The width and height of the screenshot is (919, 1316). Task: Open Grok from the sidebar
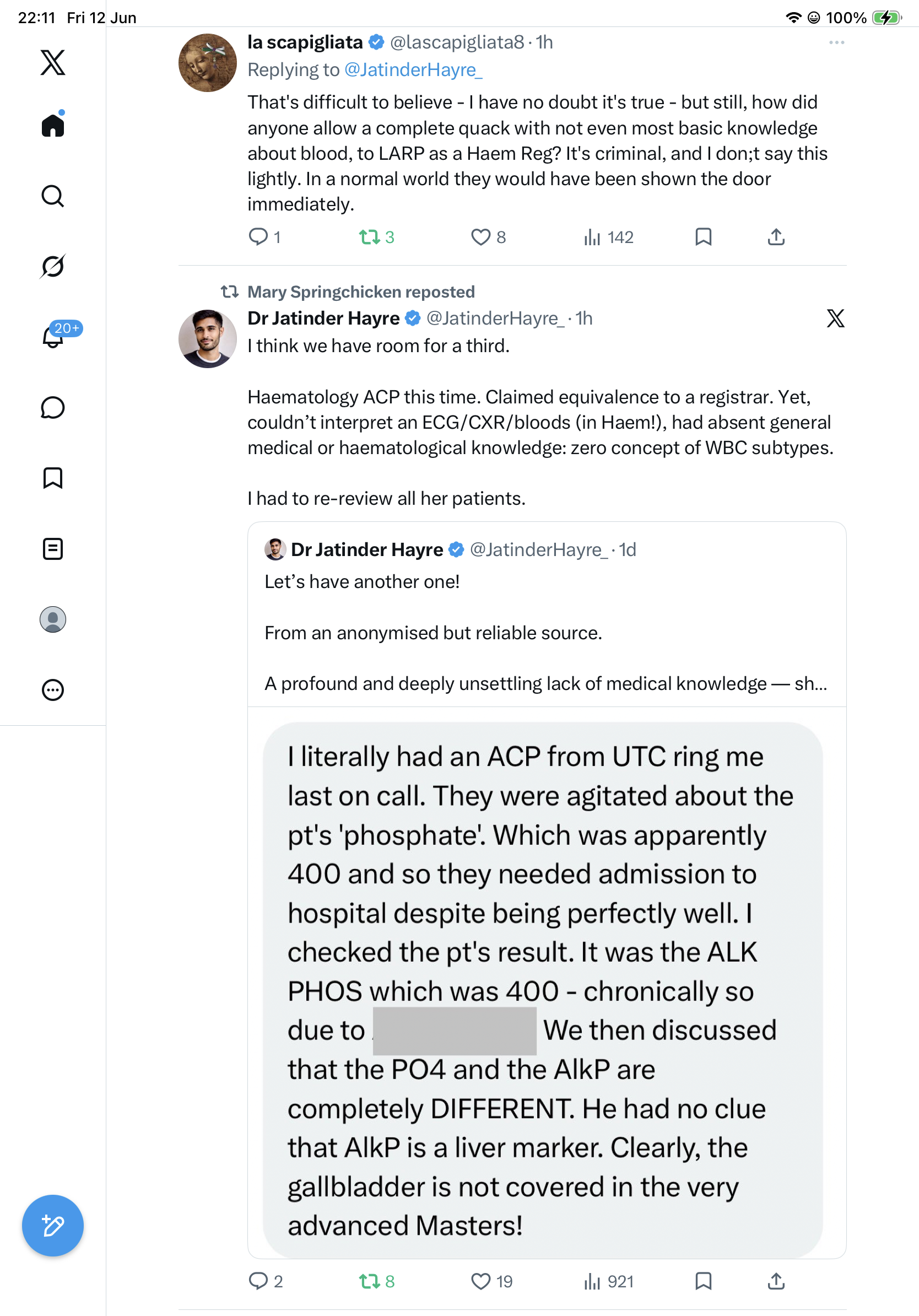[53, 266]
